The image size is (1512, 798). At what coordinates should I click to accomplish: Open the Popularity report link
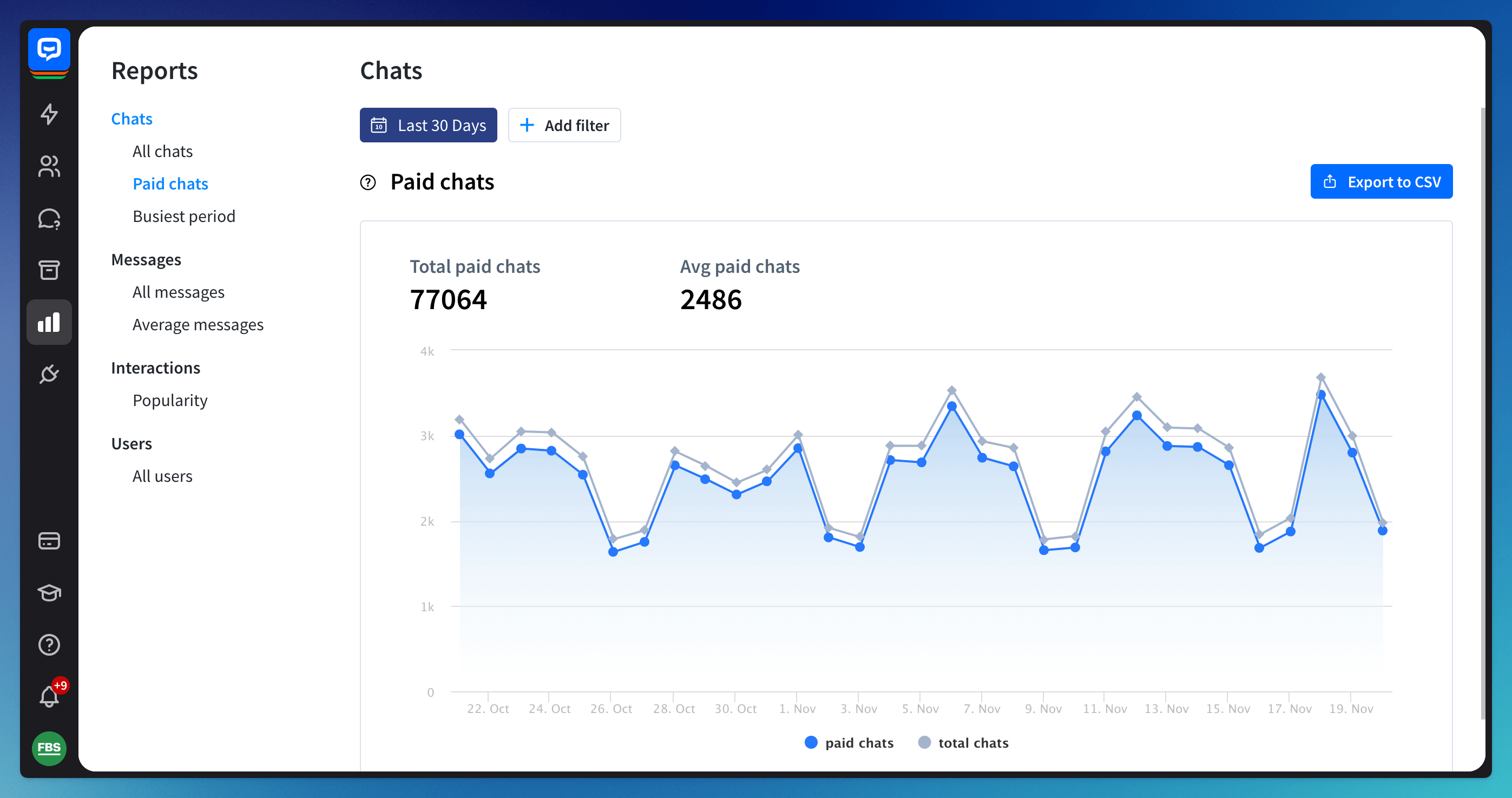pyautogui.click(x=169, y=400)
